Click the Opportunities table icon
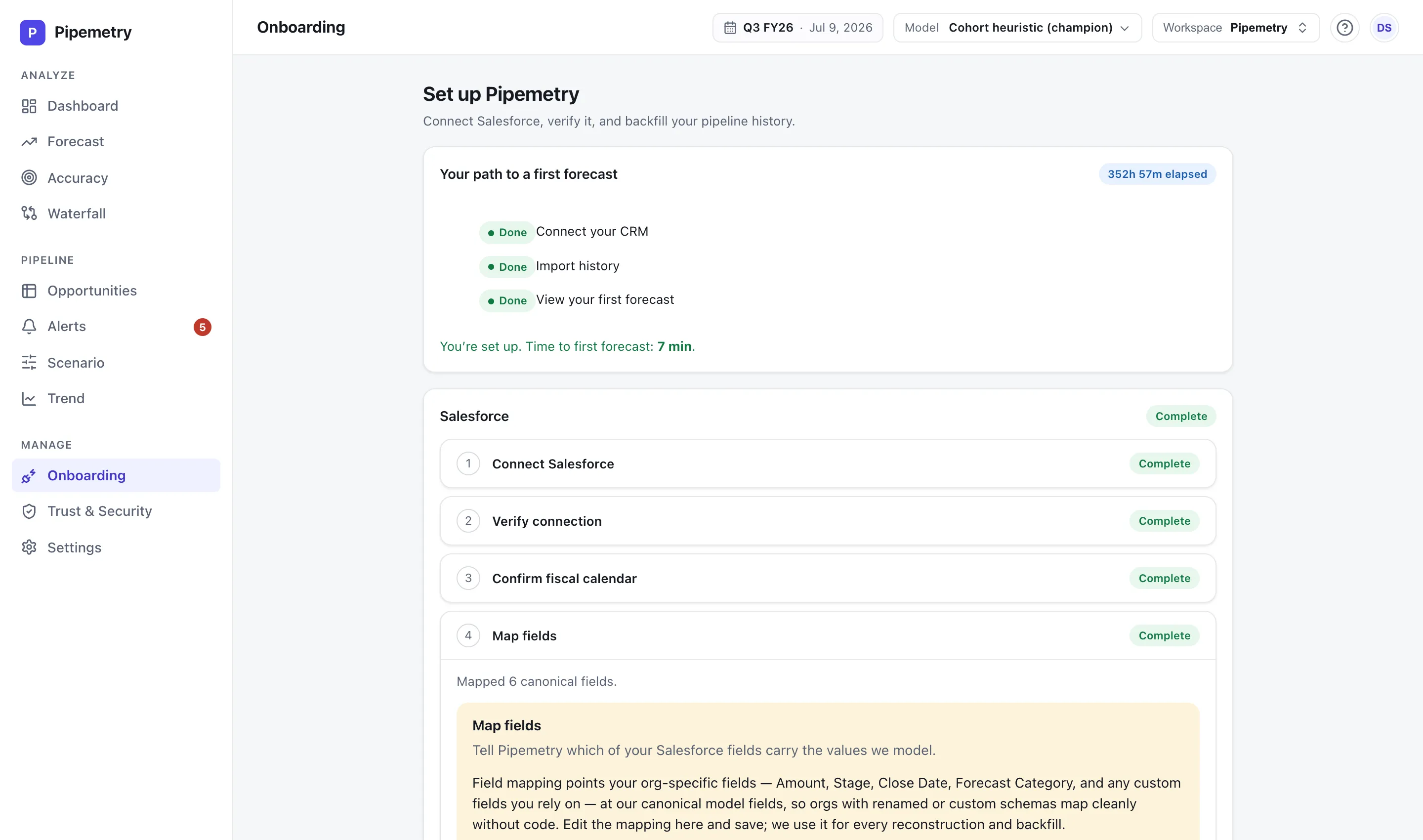 29,291
